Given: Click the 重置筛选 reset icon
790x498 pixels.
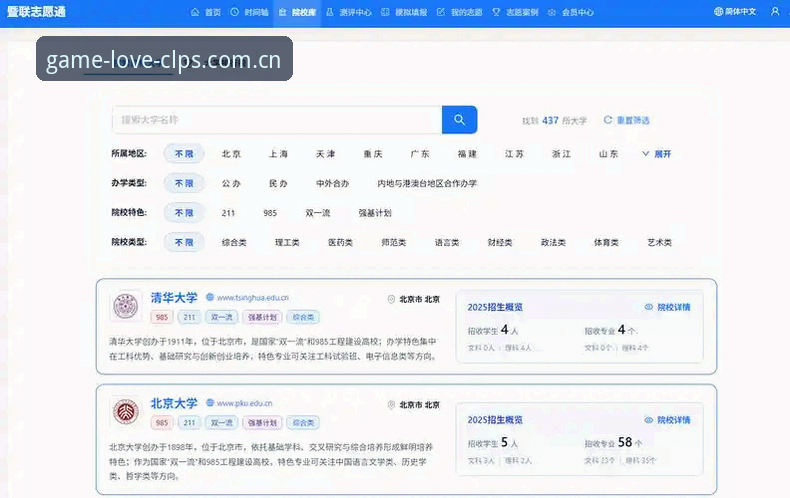Looking at the screenshot, I should [x=608, y=120].
